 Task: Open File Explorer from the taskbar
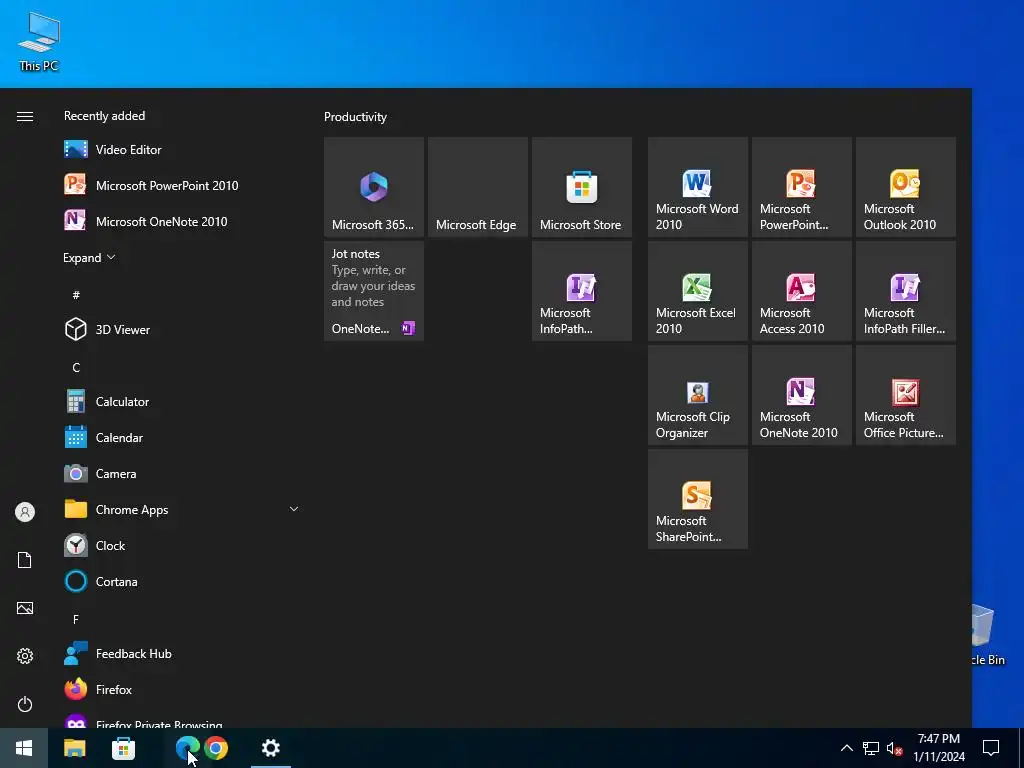tap(74, 748)
